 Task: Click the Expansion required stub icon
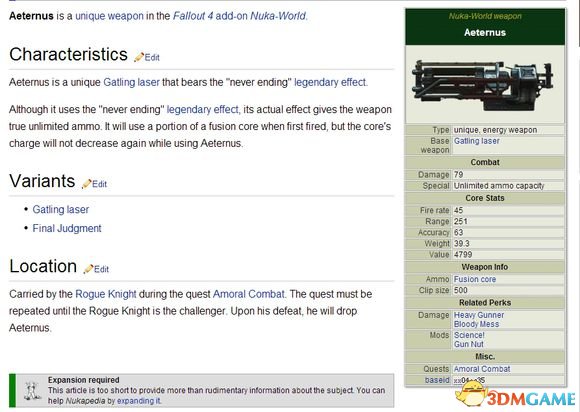coord(32,391)
